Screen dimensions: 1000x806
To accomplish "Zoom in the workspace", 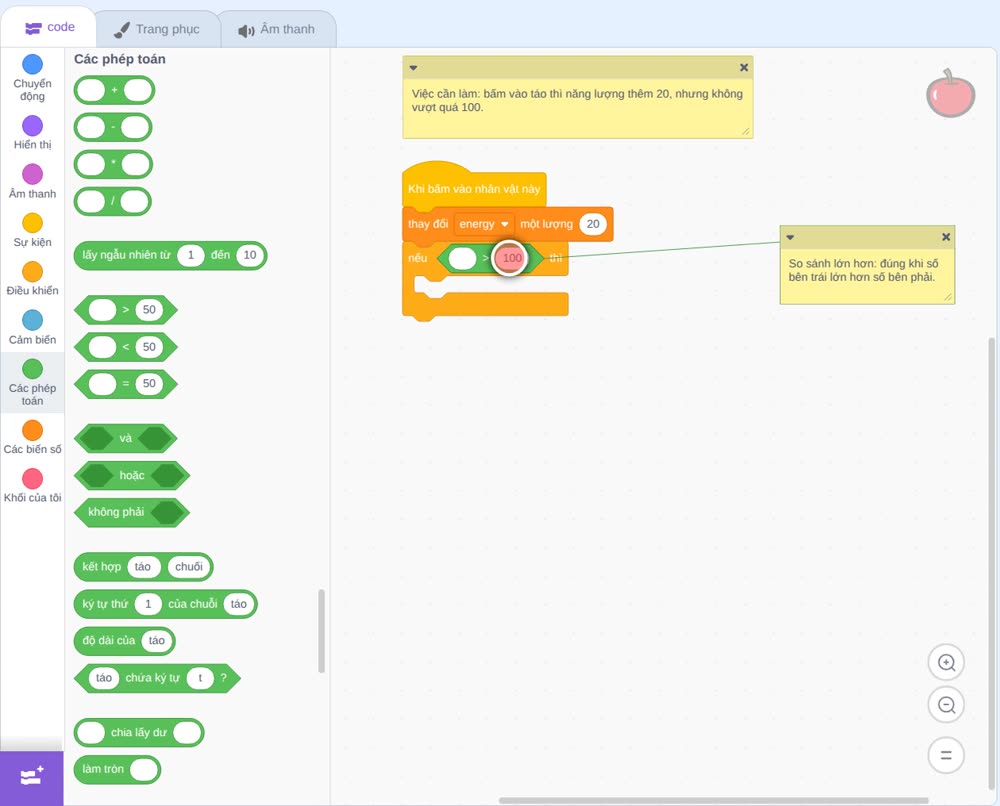I will coord(946,663).
